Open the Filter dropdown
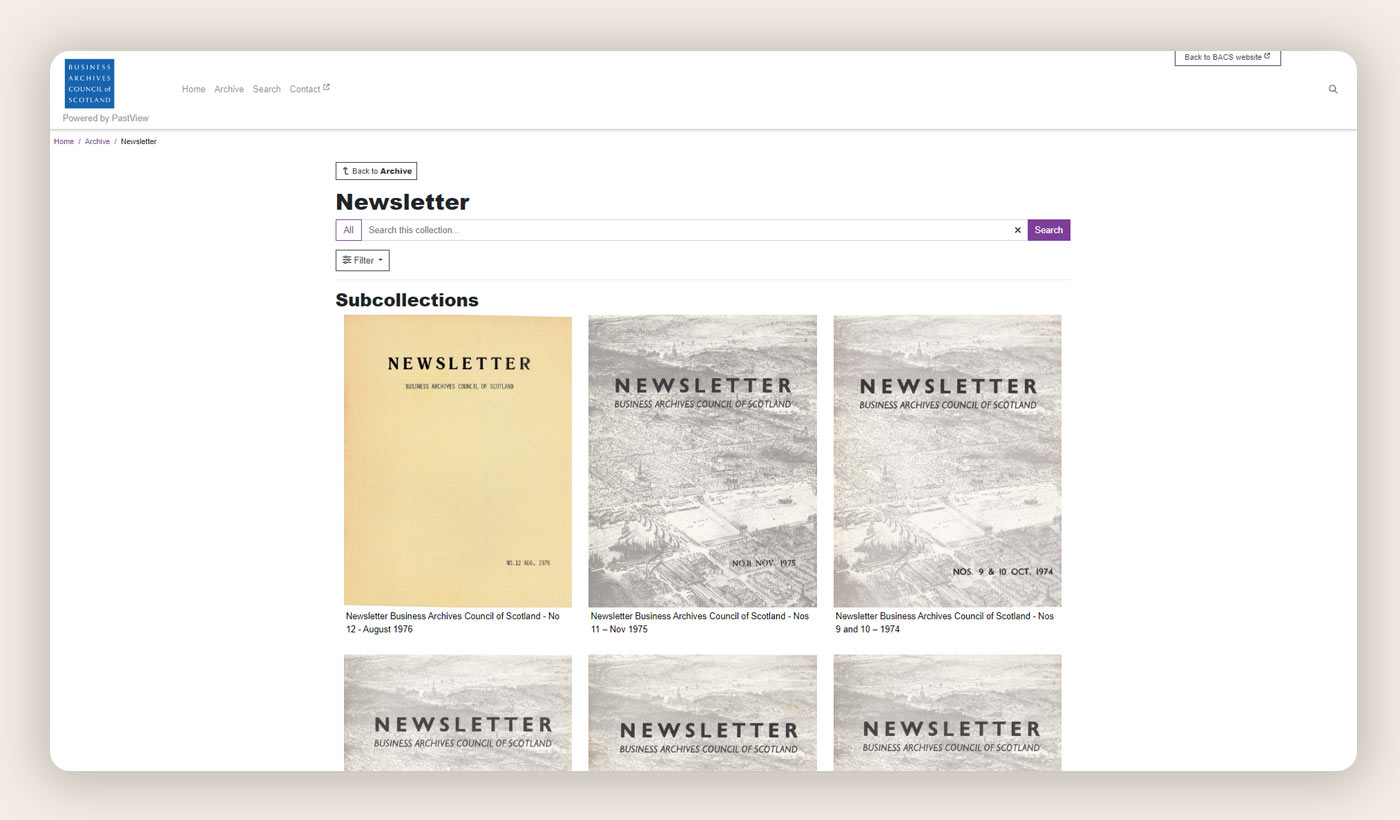The image size is (1400, 820). coord(362,260)
